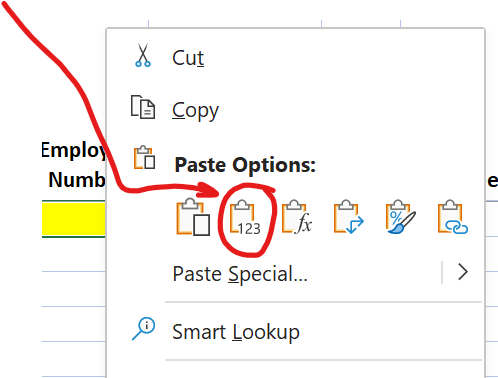Image resolution: width=498 pixels, height=378 pixels.
Task: Pick the Paste Formatting brush option
Action: [x=401, y=217]
